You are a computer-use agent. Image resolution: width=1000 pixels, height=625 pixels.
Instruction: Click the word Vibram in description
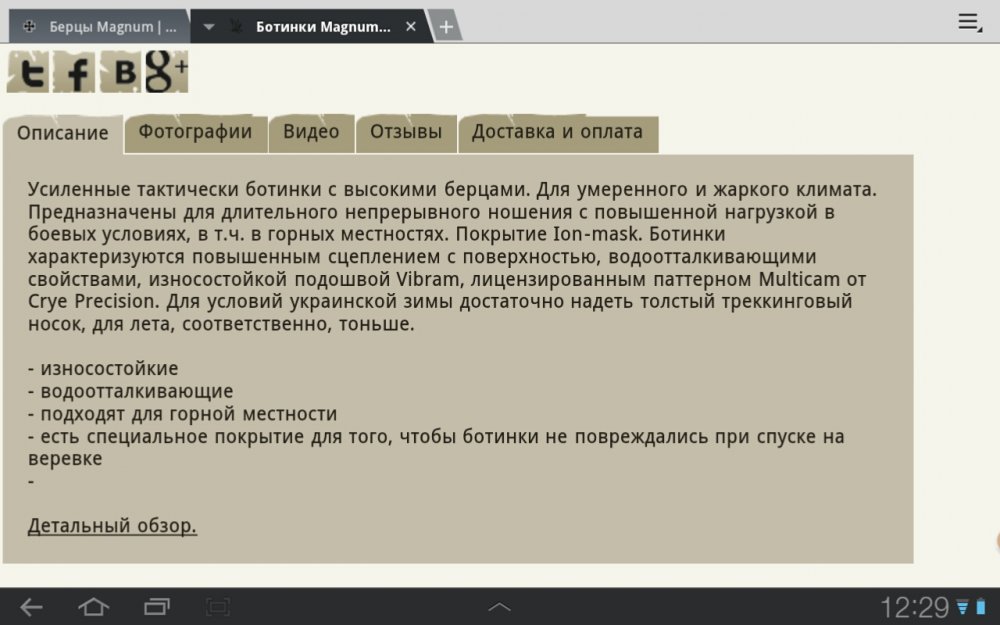coord(427,279)
